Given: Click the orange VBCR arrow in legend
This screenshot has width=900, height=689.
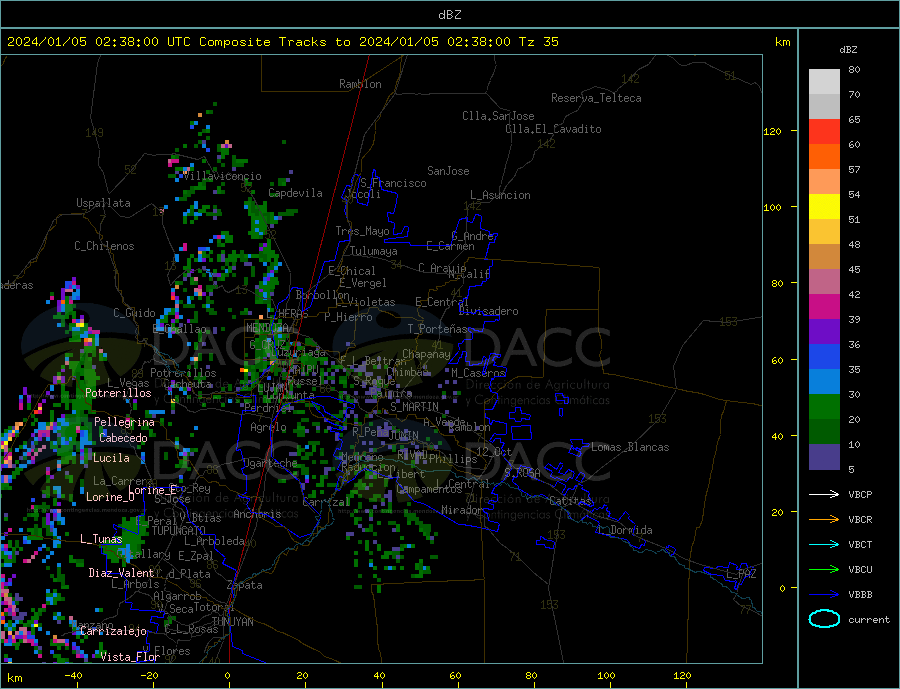Looking at the screenshot, I should point(825,520).
